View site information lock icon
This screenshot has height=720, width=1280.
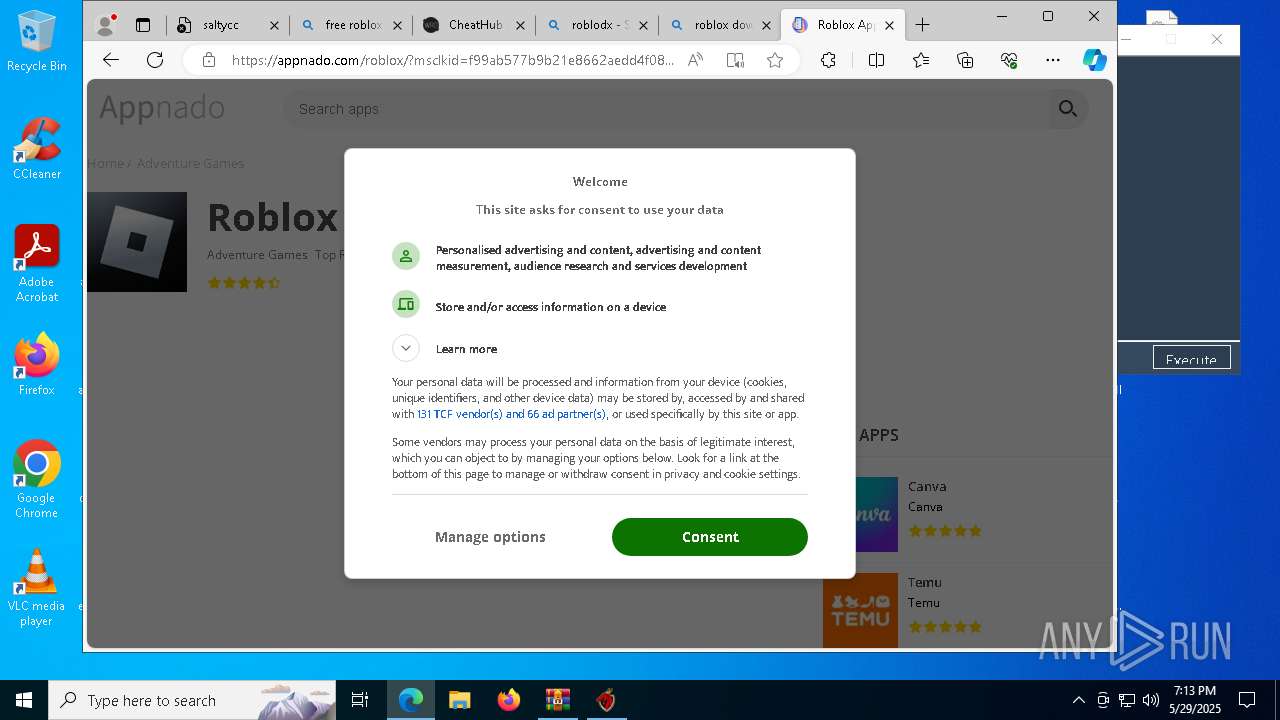coord(208,60)
